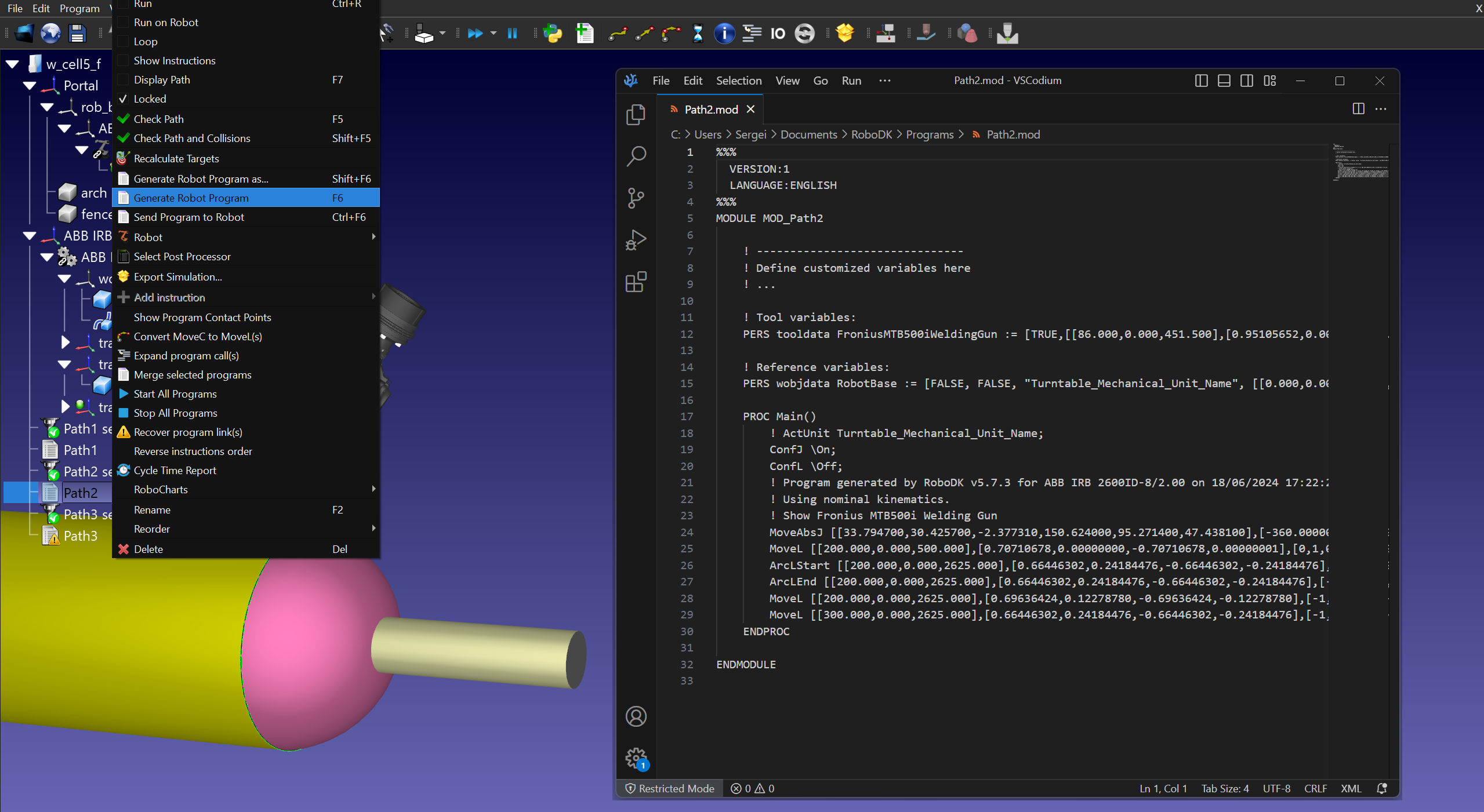Open Source Control view in VSCodium
The image size is (1484, 812).
click(x=636, y=198)
